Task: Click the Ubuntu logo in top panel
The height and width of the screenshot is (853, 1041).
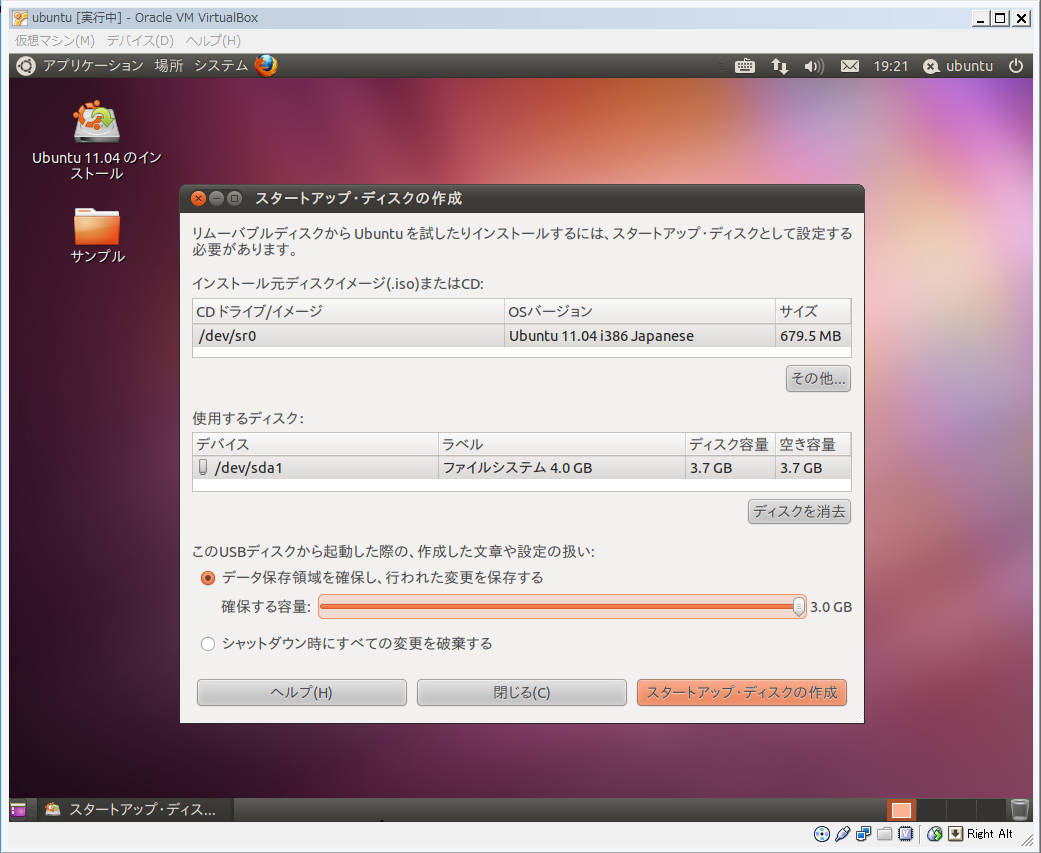Action: click(26, 66)
